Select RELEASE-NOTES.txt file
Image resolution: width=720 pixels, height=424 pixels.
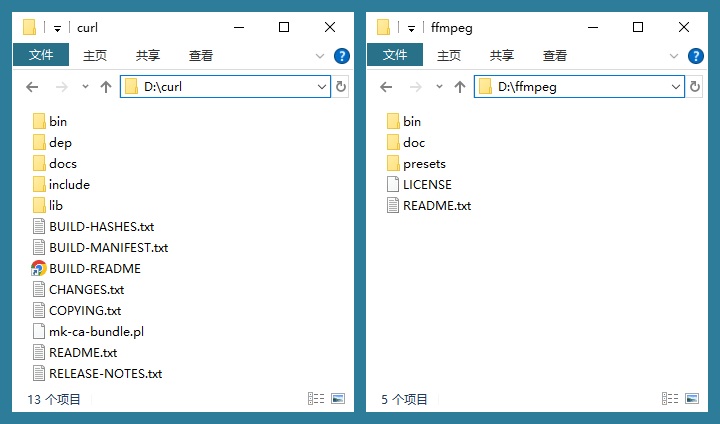tap(105, 373)
